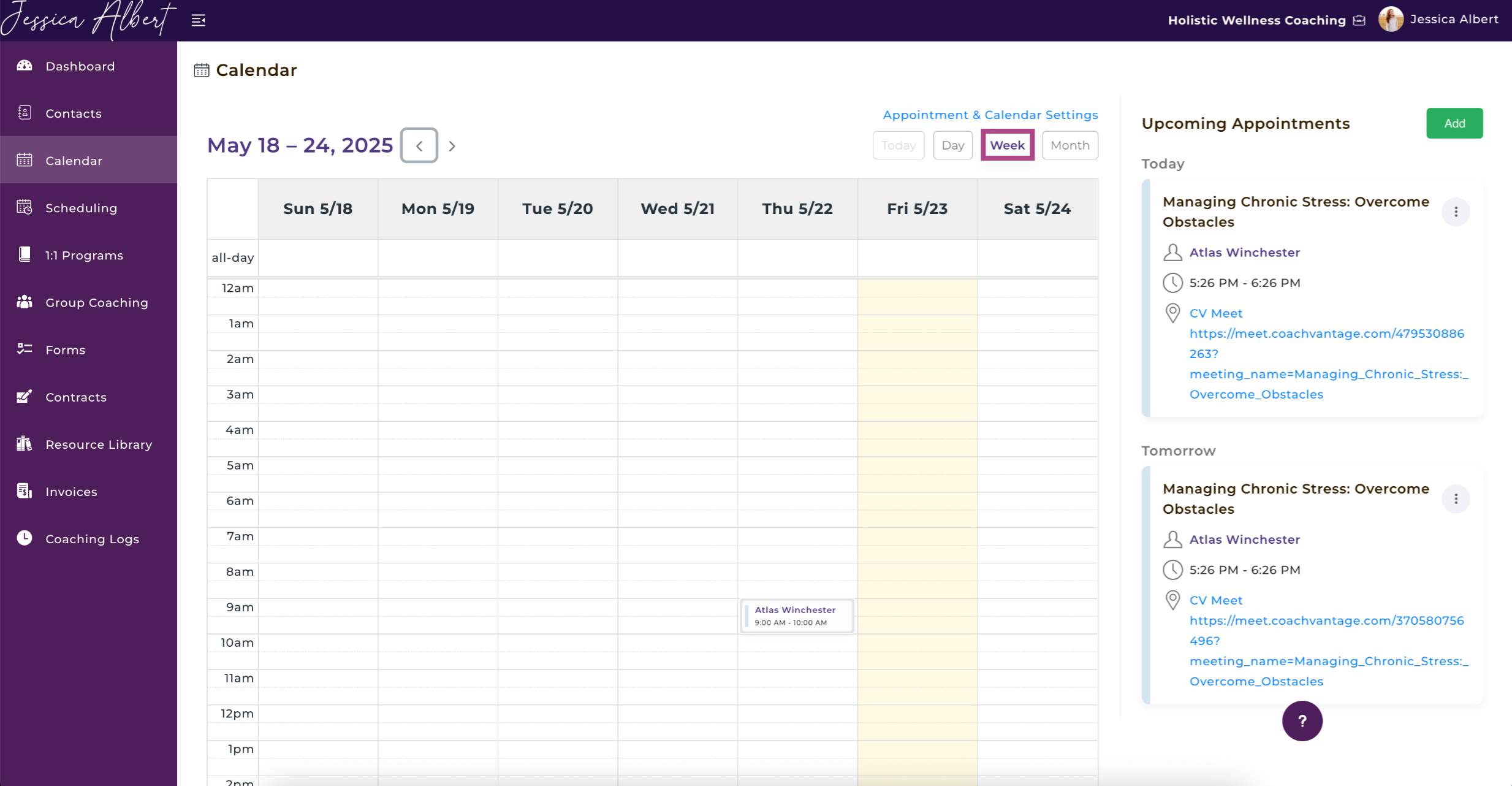Click the Wed 5/21 column header
This screenshot has height=786, width=1512.
(x=677, y=208)
